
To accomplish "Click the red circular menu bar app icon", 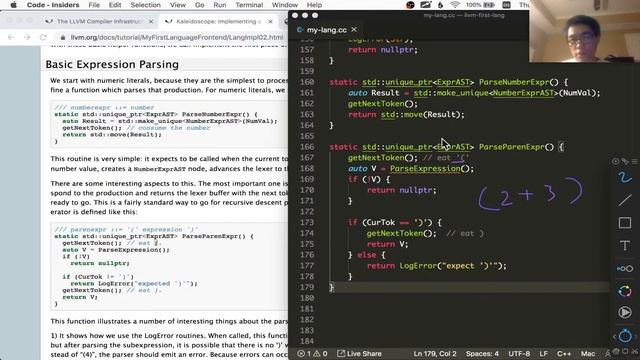I will 411,5.
